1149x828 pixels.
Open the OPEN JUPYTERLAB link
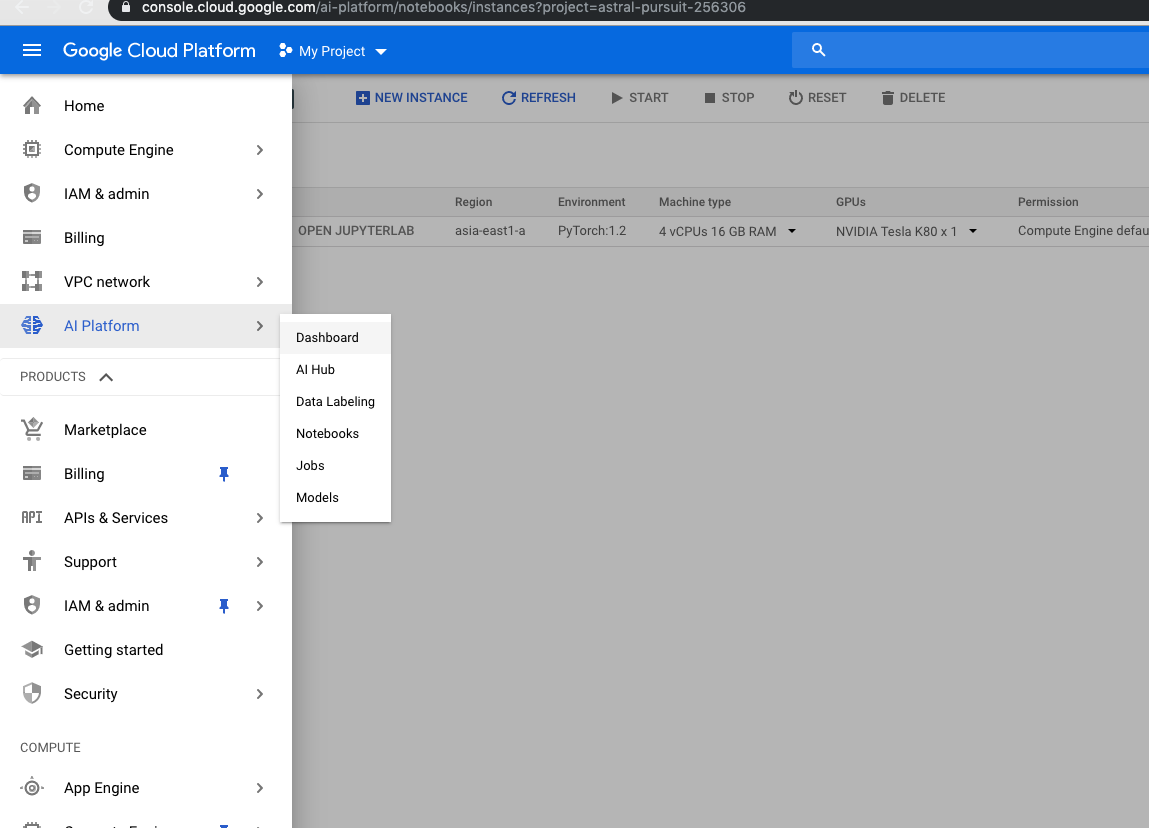356,231
